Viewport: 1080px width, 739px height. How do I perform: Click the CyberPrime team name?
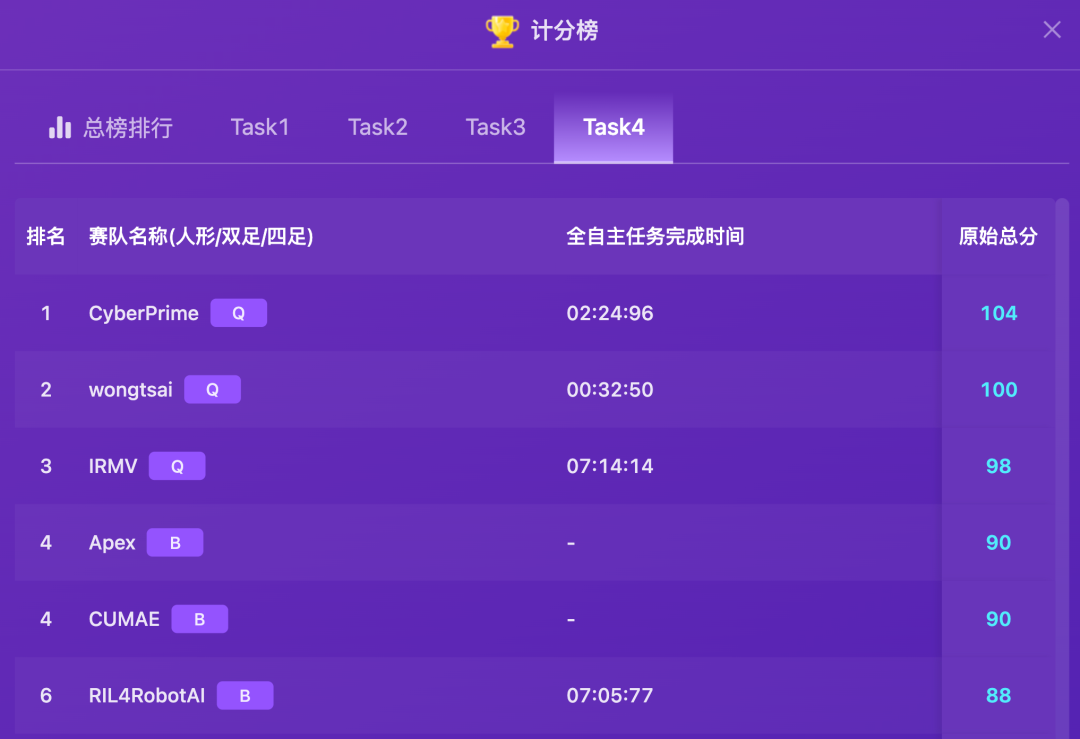pos(144,313)
